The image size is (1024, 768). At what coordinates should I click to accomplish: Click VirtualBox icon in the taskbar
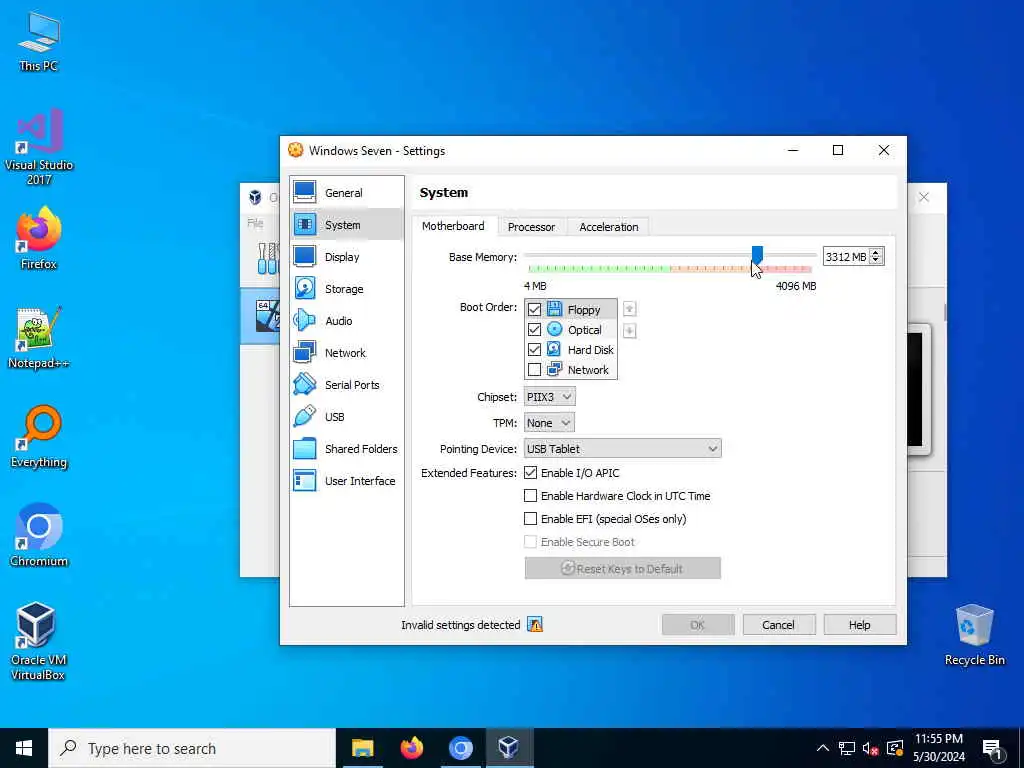(x=508, y=748)
